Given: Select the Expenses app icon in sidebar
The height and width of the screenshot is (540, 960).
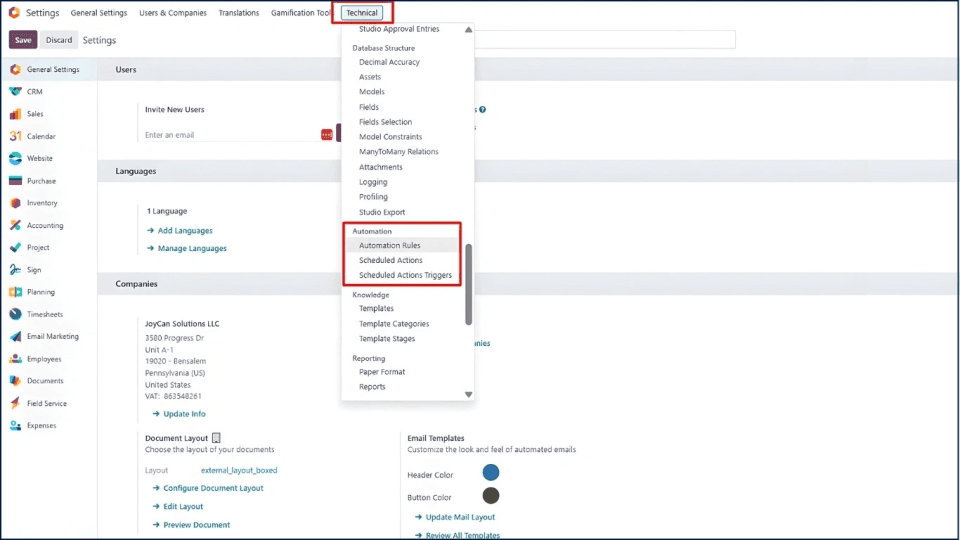Looking at the screenshot, I should pyautogui.click(x=15, y=426).
